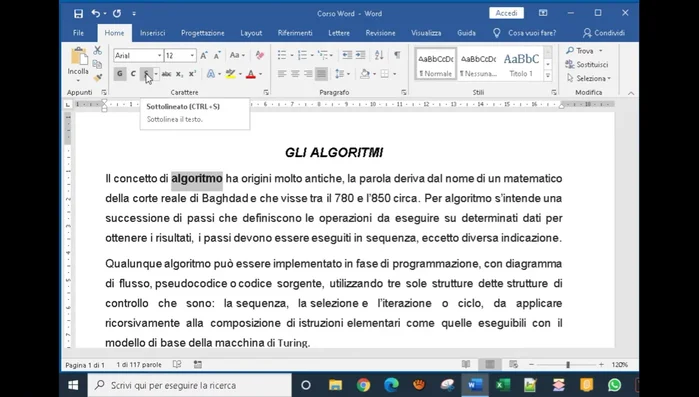699x397 pixels.
Task: Open the font size 12 dropdown
Action: 192,56
